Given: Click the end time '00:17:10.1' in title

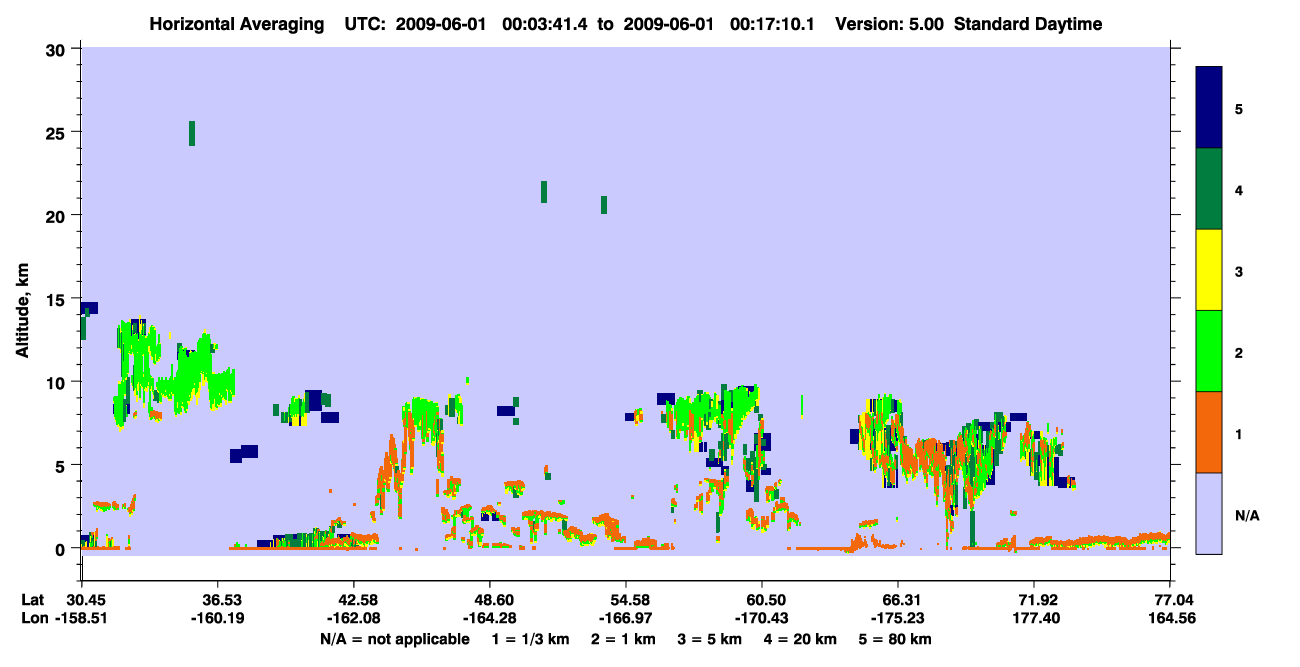Looking at the screenshot, I should click(x=774, y=24).
